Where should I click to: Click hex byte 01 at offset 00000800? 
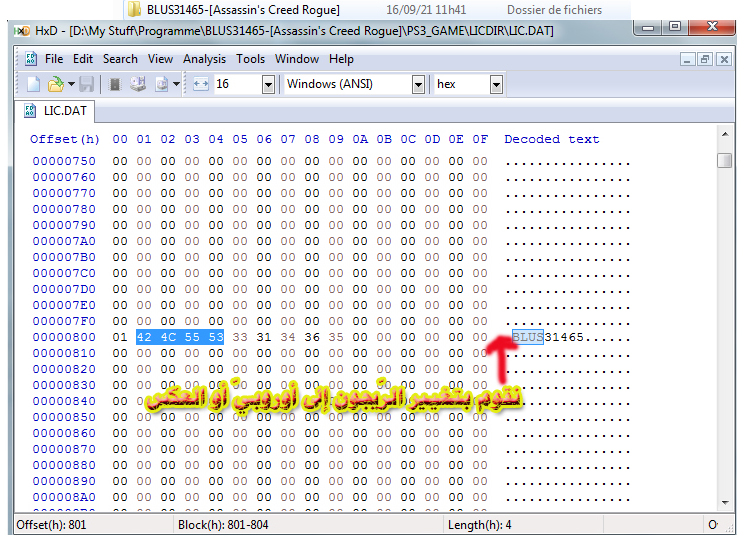point(120,337)
